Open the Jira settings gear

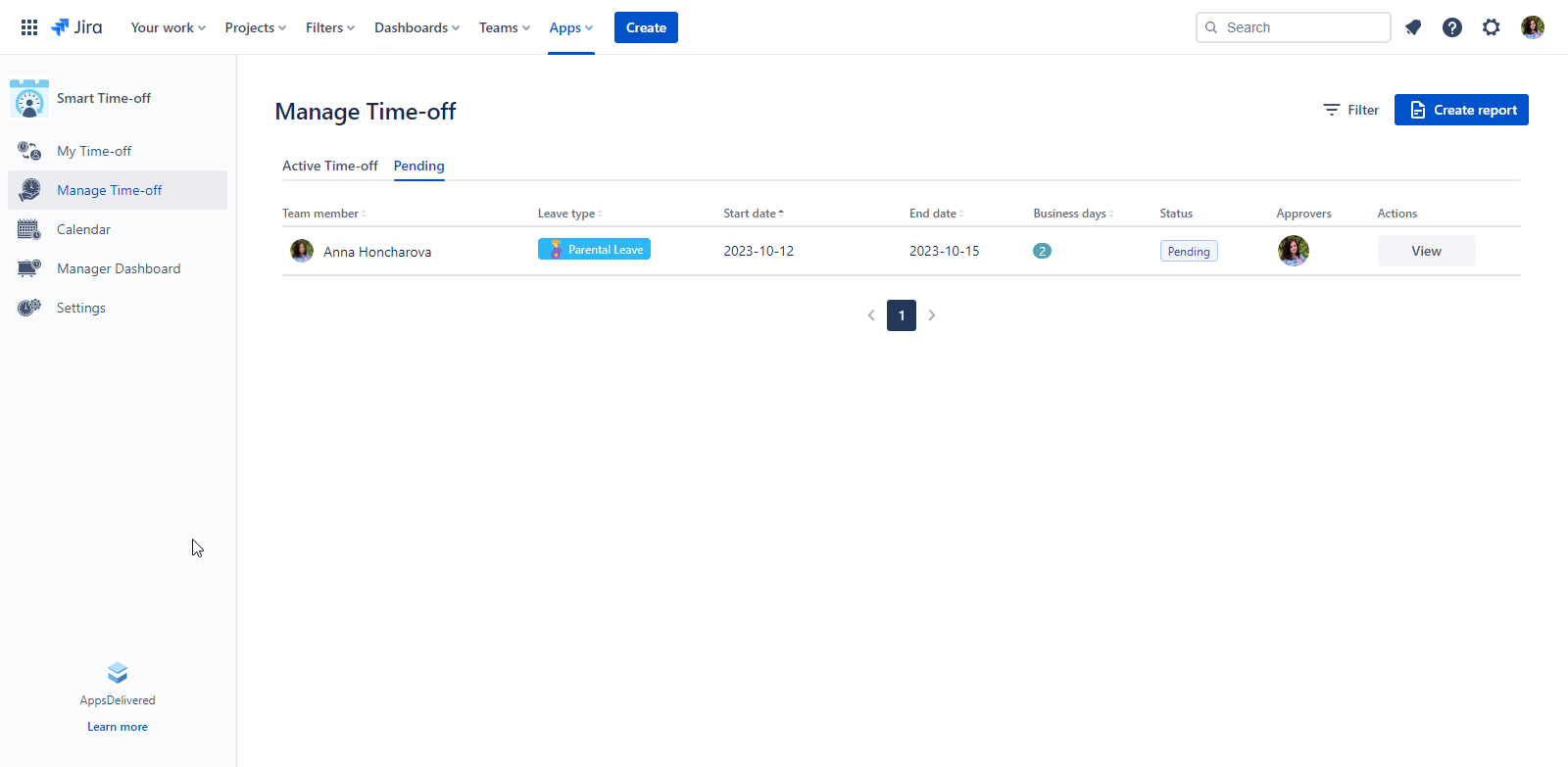click(1492, 27)
